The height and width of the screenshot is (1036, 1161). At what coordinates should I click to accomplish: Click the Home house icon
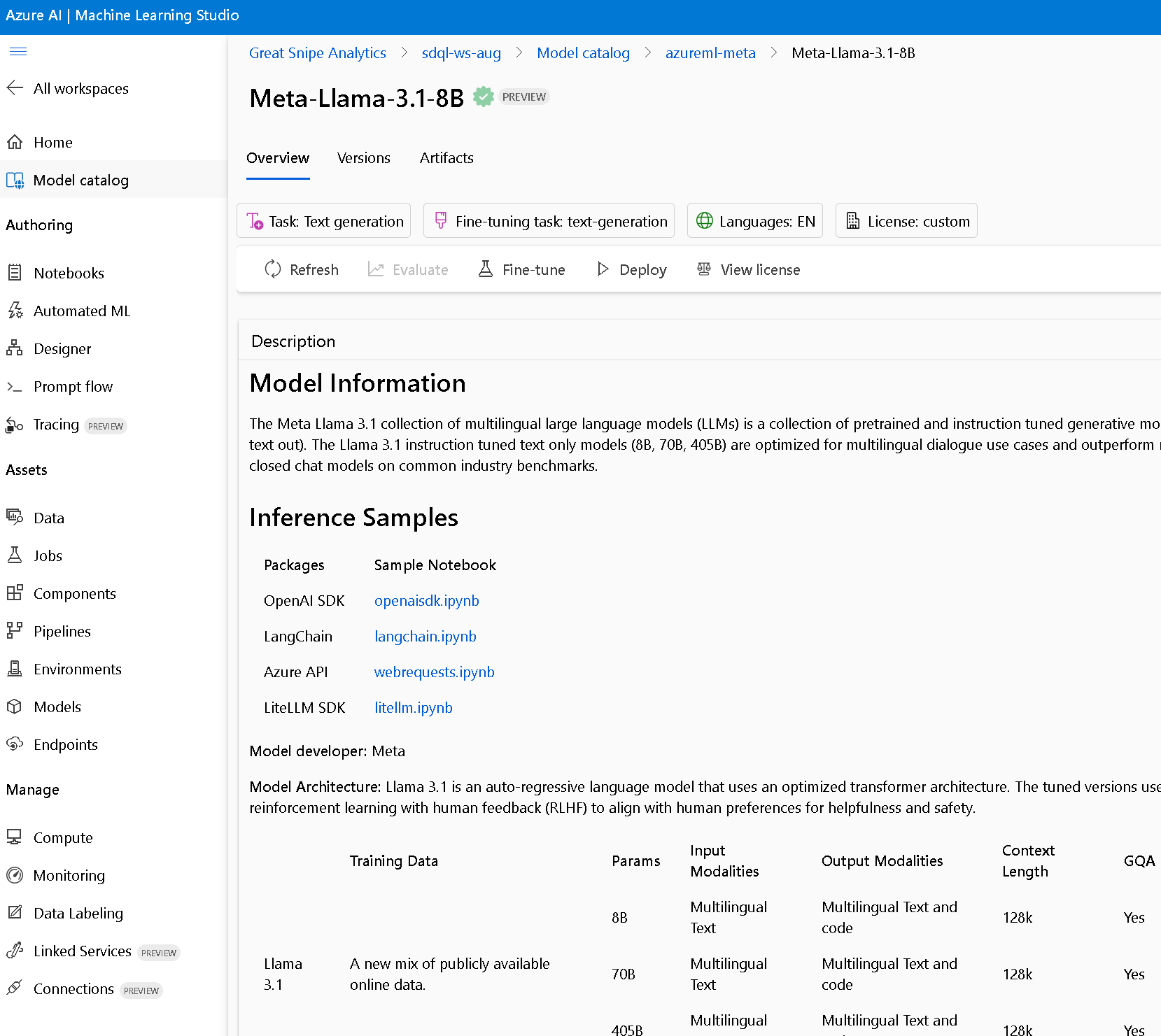coord(15,142)
